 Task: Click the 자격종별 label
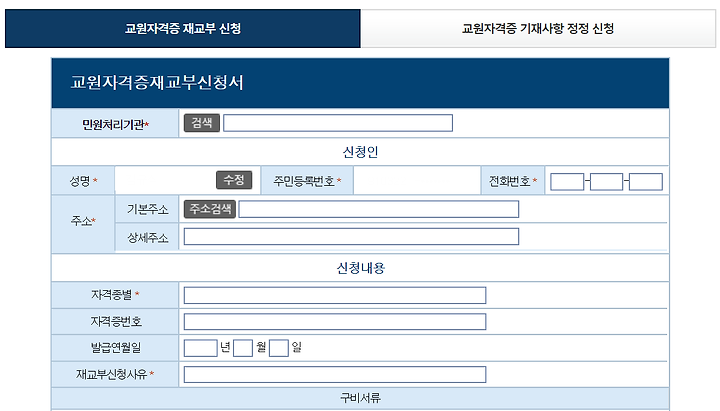pyautogui.click(x=112, y=294)
